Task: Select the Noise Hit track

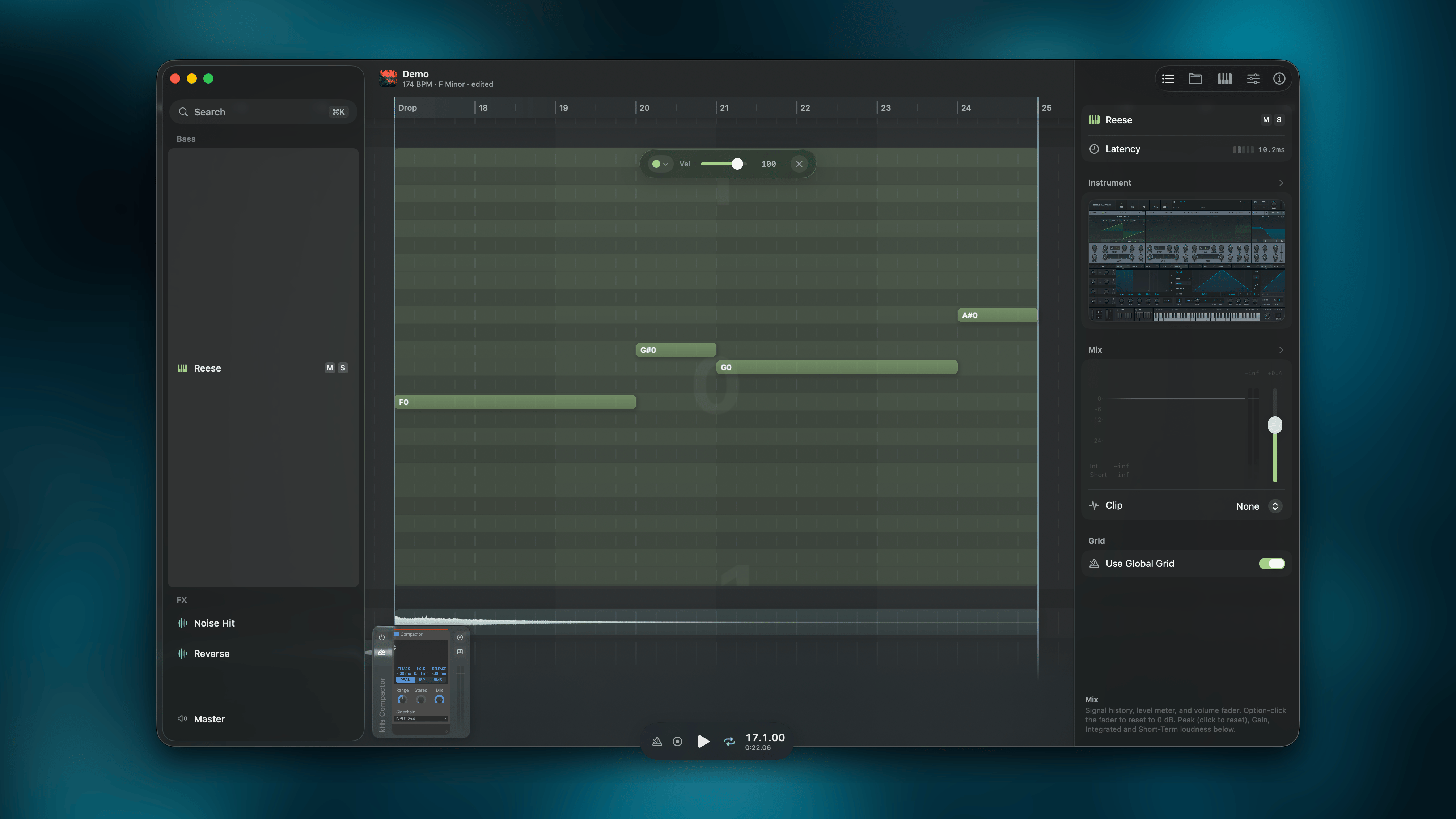Action: (263, 623)
